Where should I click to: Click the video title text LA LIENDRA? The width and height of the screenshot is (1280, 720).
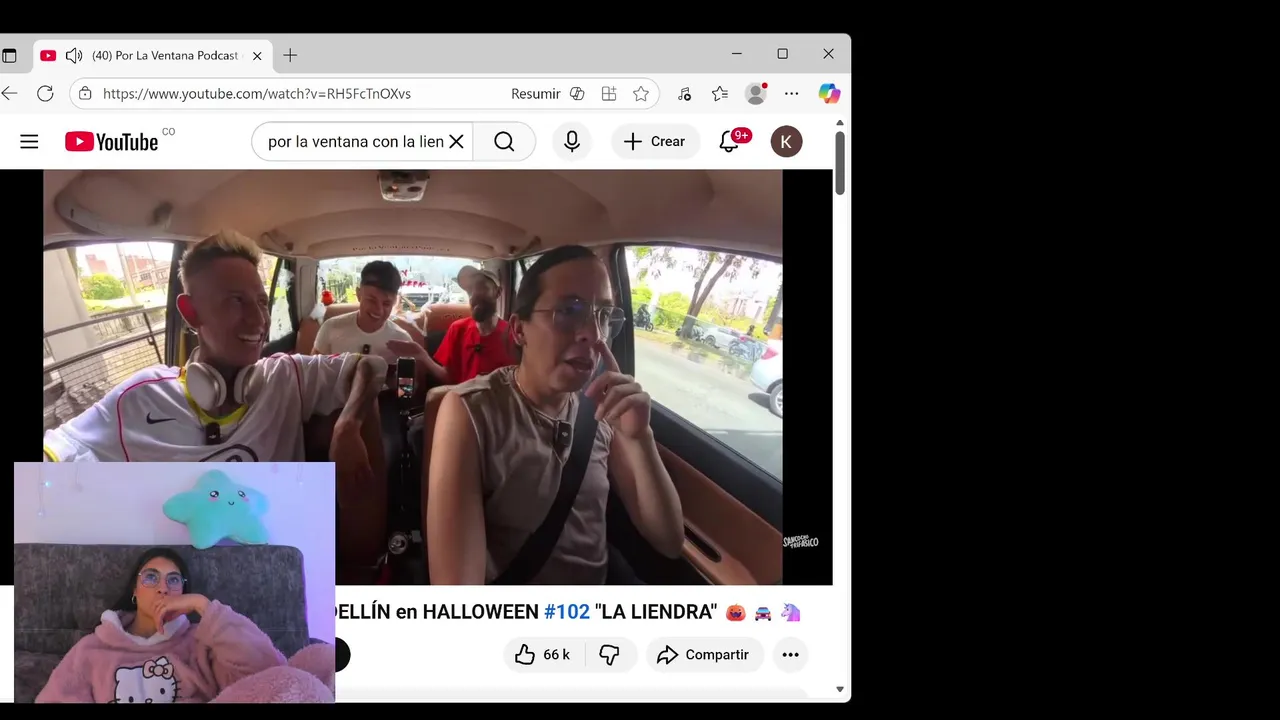tap(658, 612)
